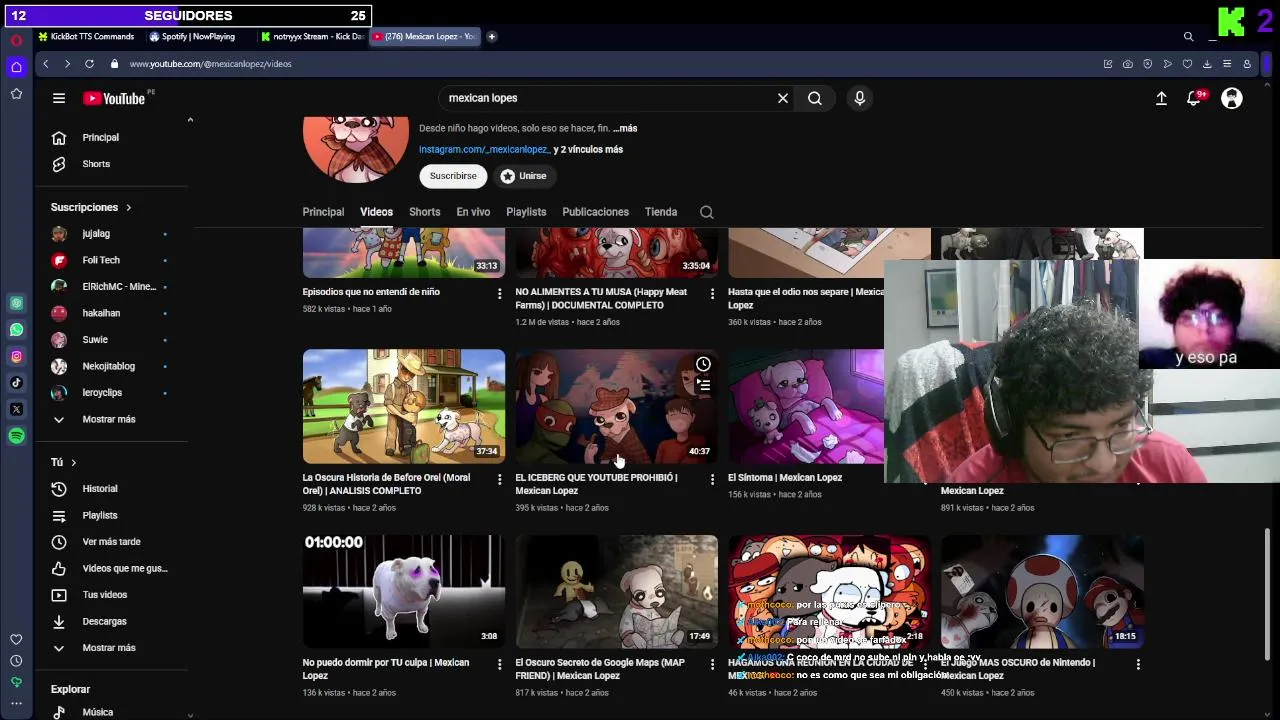The height and width of the screenshot is (720, 1280).
Task: Open Ver más tarde in sidebar
Action: [x=111, y=542]
